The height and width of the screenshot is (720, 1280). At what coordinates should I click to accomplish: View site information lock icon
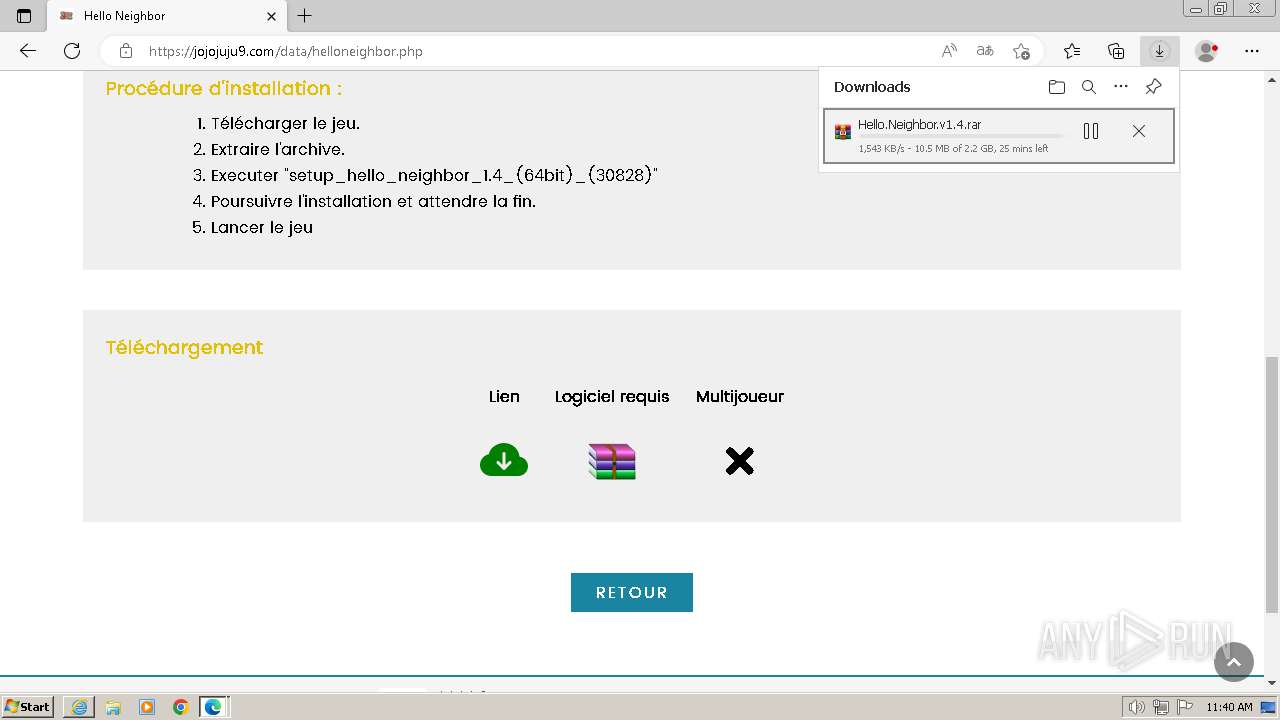(125, 51)
